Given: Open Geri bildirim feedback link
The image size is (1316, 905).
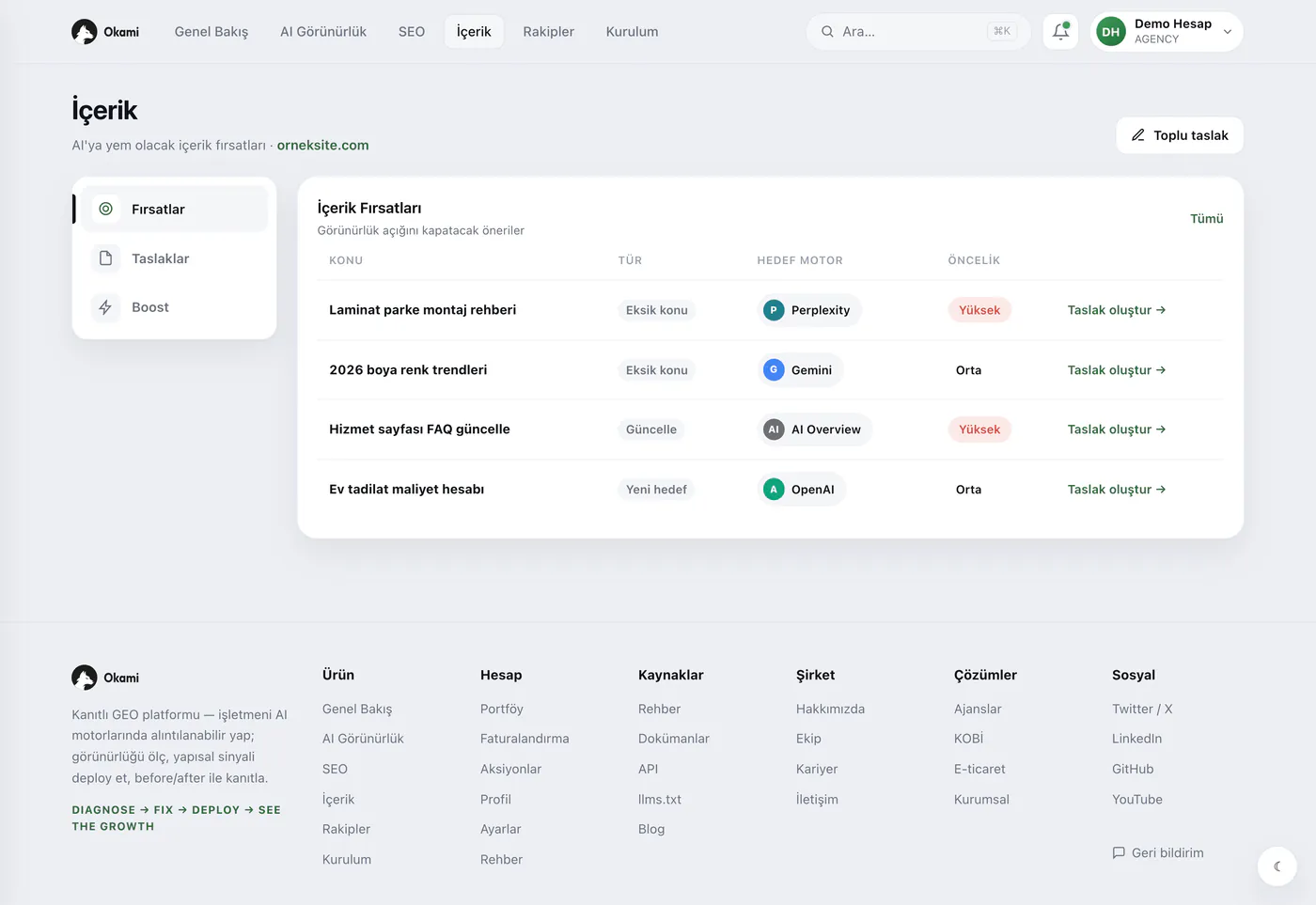Looking at the screenshot, I should coord(1158,853).
